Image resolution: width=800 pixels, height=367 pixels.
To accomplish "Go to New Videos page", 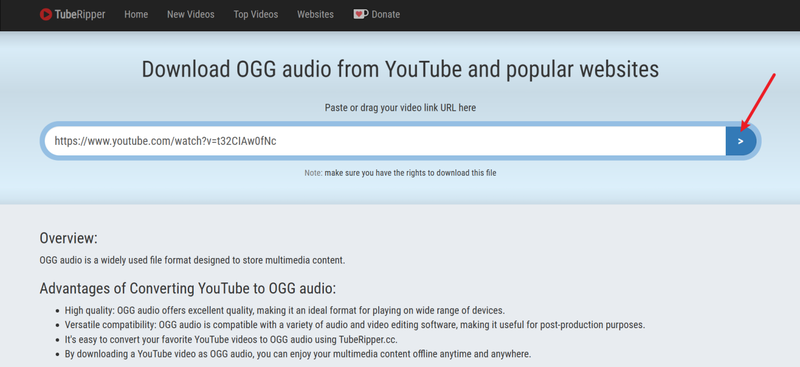I will (191, 14).
